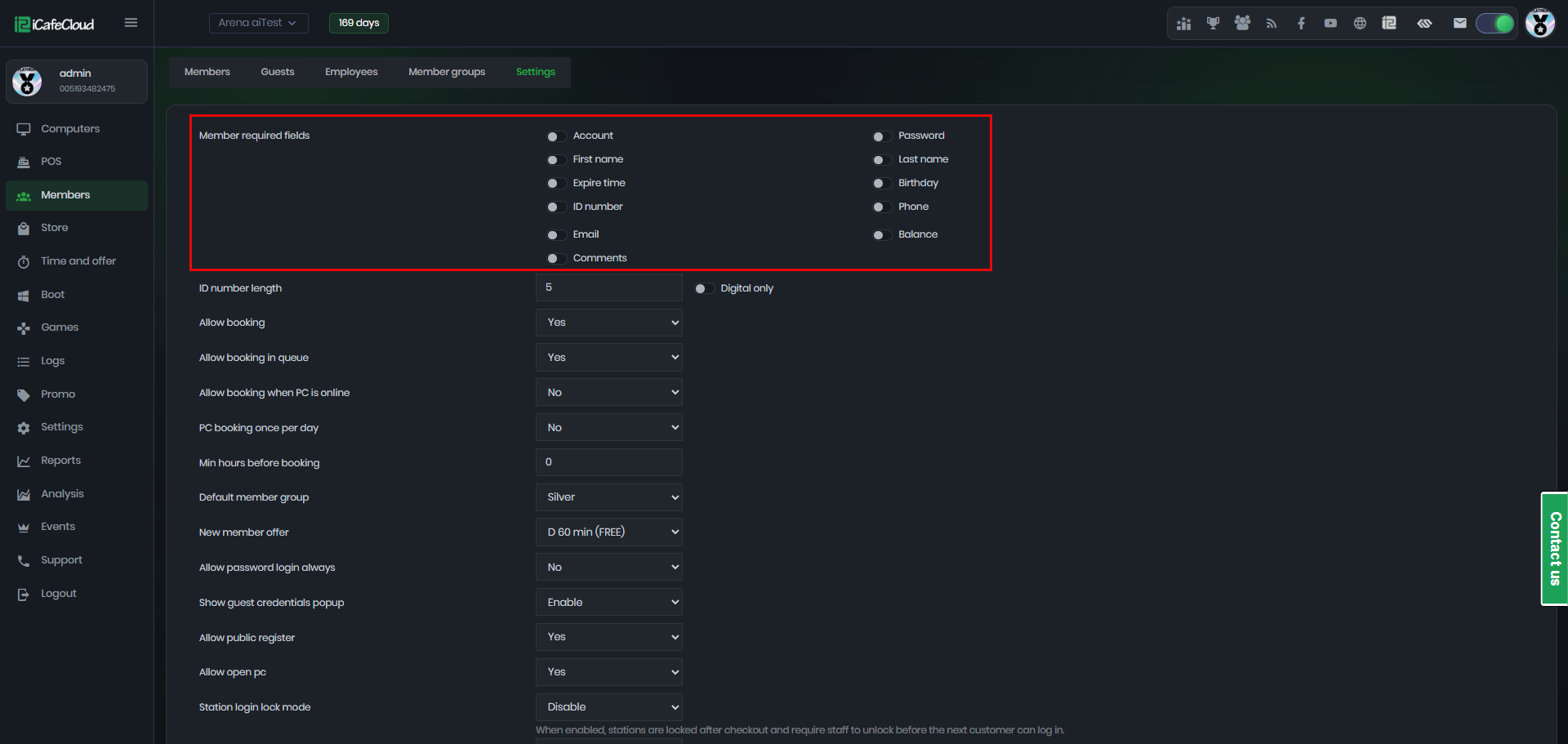The image size is (1568, 744).
Task: Open Reports from the sidebar
Action: click(77, 461)
